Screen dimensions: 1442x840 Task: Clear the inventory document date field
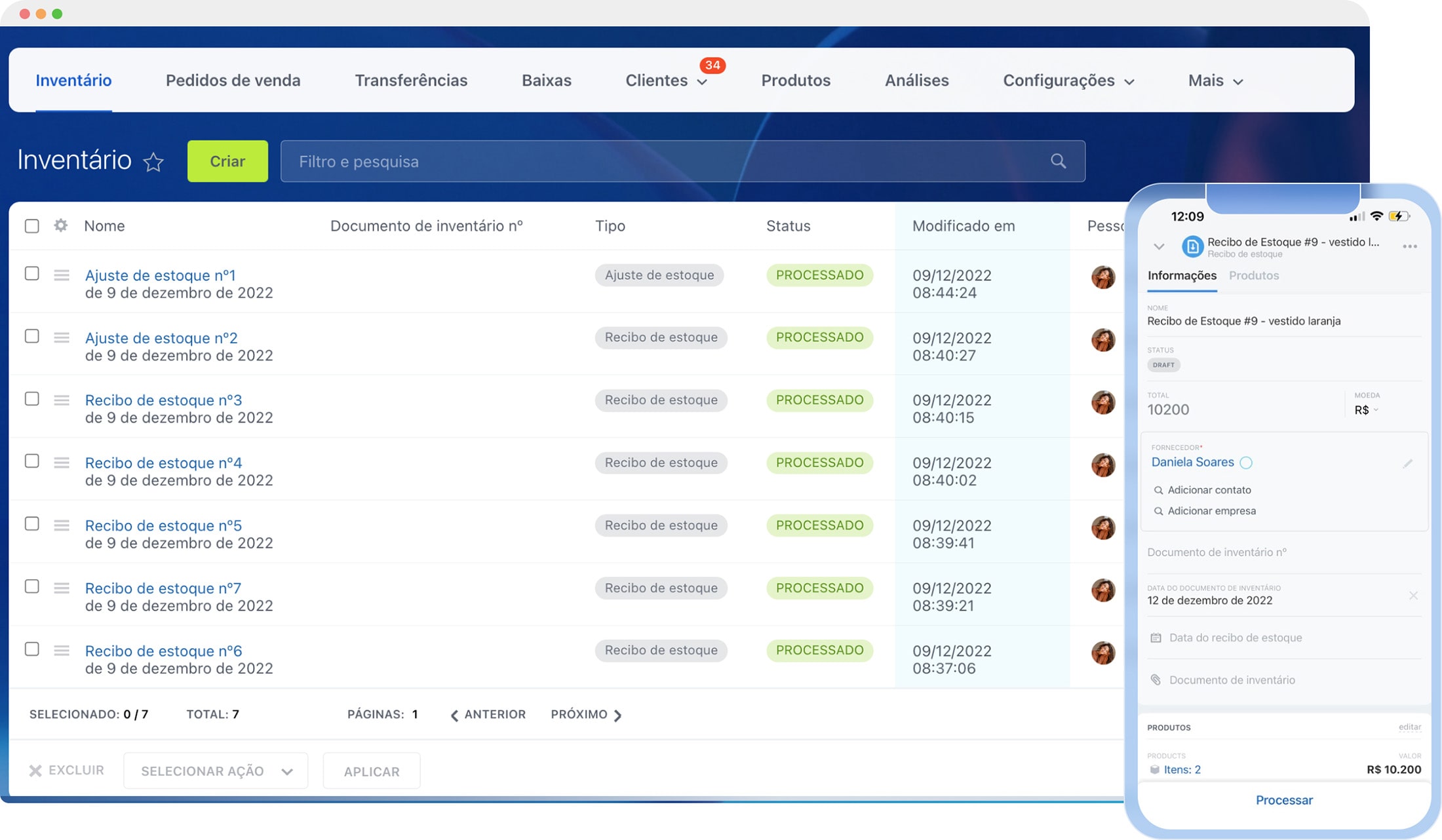click(x=1413, y=596)
